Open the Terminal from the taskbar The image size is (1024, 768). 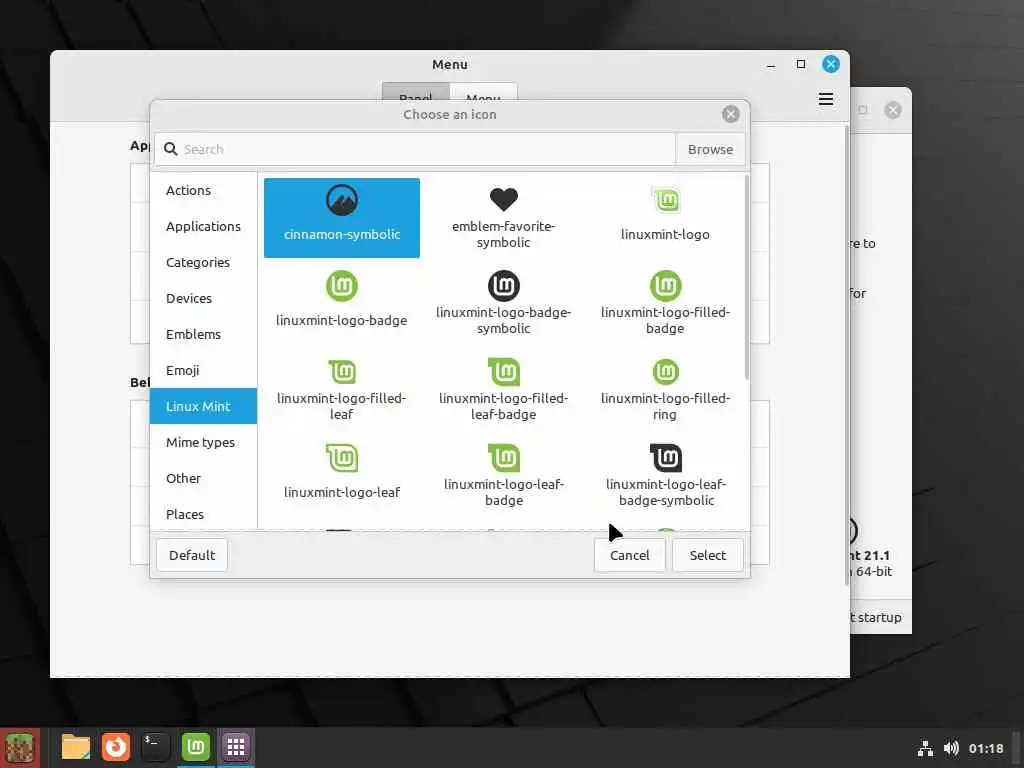[155, 746]
